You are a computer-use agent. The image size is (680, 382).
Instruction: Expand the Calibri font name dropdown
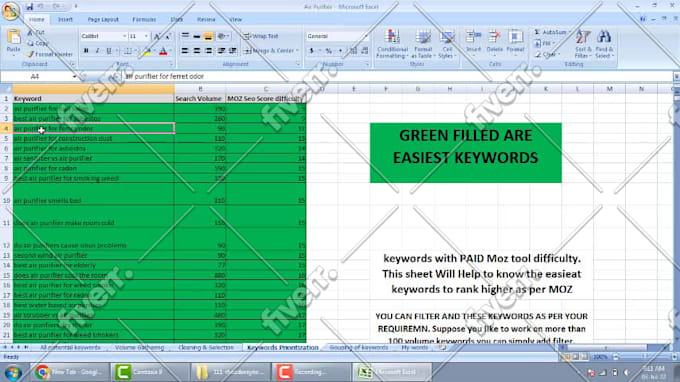(x=124, y=36)
